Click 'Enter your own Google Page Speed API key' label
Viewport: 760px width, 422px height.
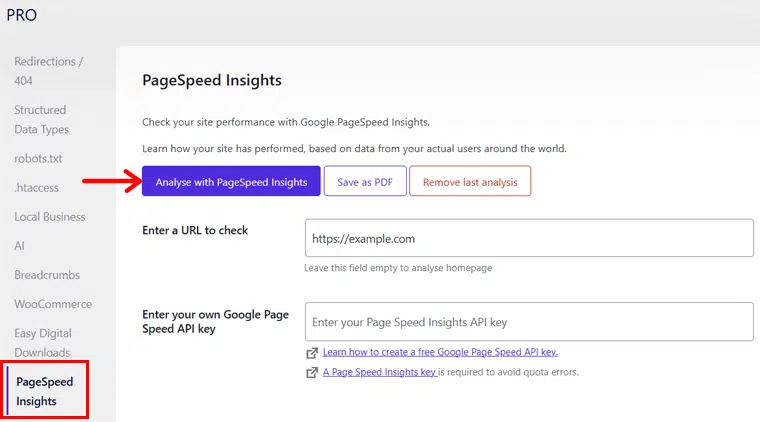[215, 322]
